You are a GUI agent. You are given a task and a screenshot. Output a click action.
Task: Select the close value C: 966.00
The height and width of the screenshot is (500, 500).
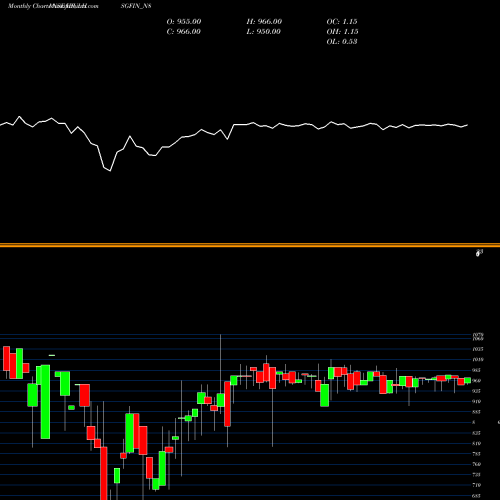point(184,32)
